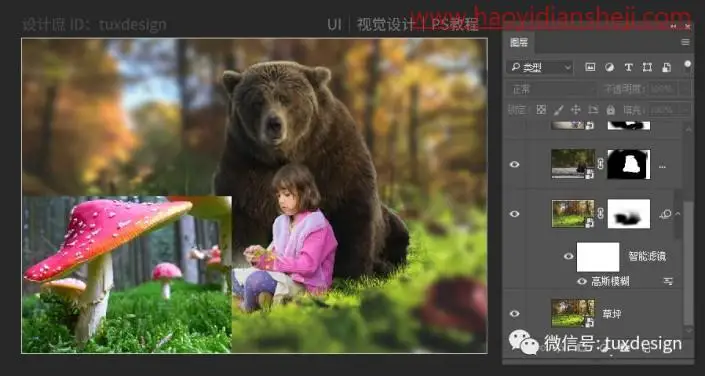Viewport: 705px width, 376px height.
Task: Hide the 草坪 layer
Action: [x=514, y=313]
